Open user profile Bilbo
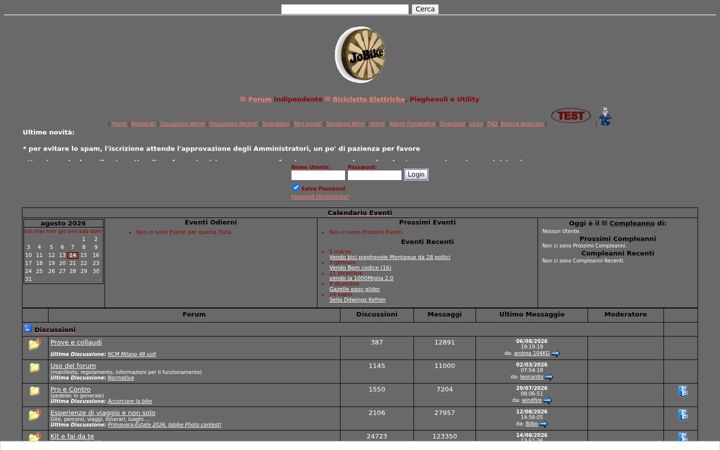The width and height of the screenshot is (720, 450). pyautogui.click(x=531, y=424)
